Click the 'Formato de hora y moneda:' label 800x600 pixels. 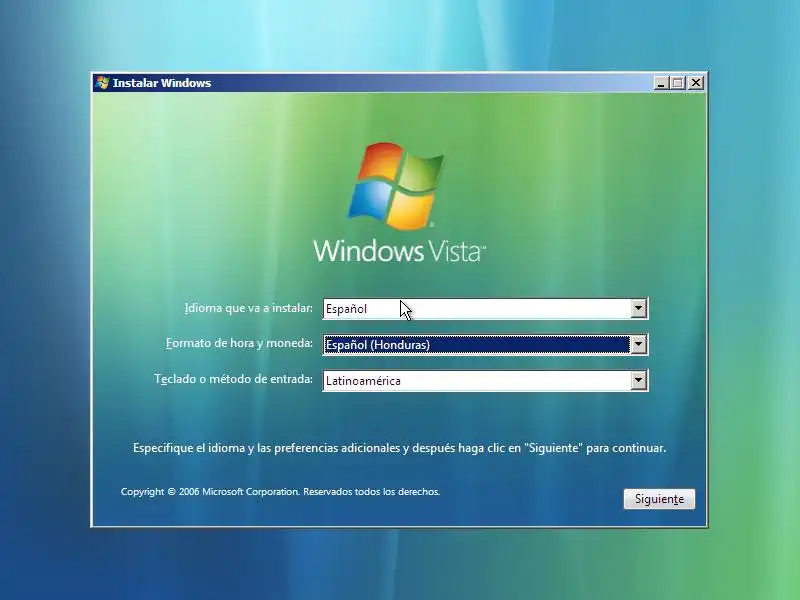[x=239, y=343]
